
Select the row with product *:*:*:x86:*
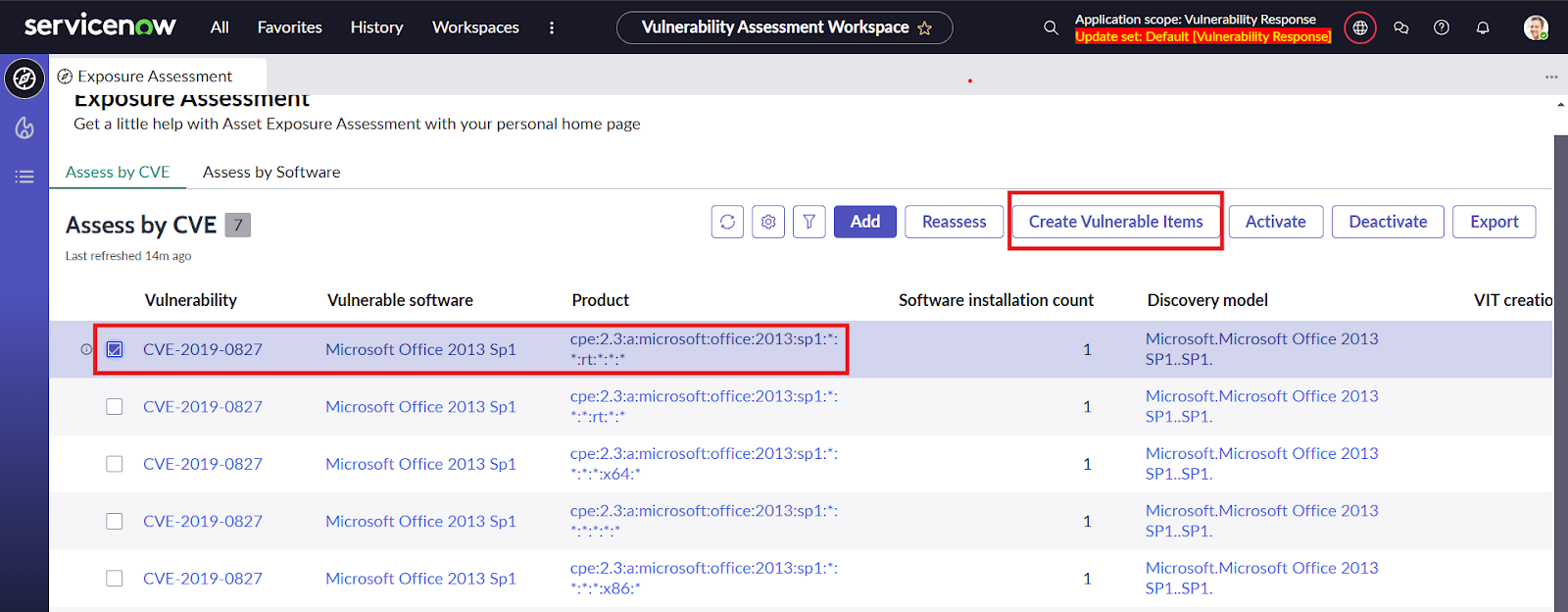click(115, 579)
